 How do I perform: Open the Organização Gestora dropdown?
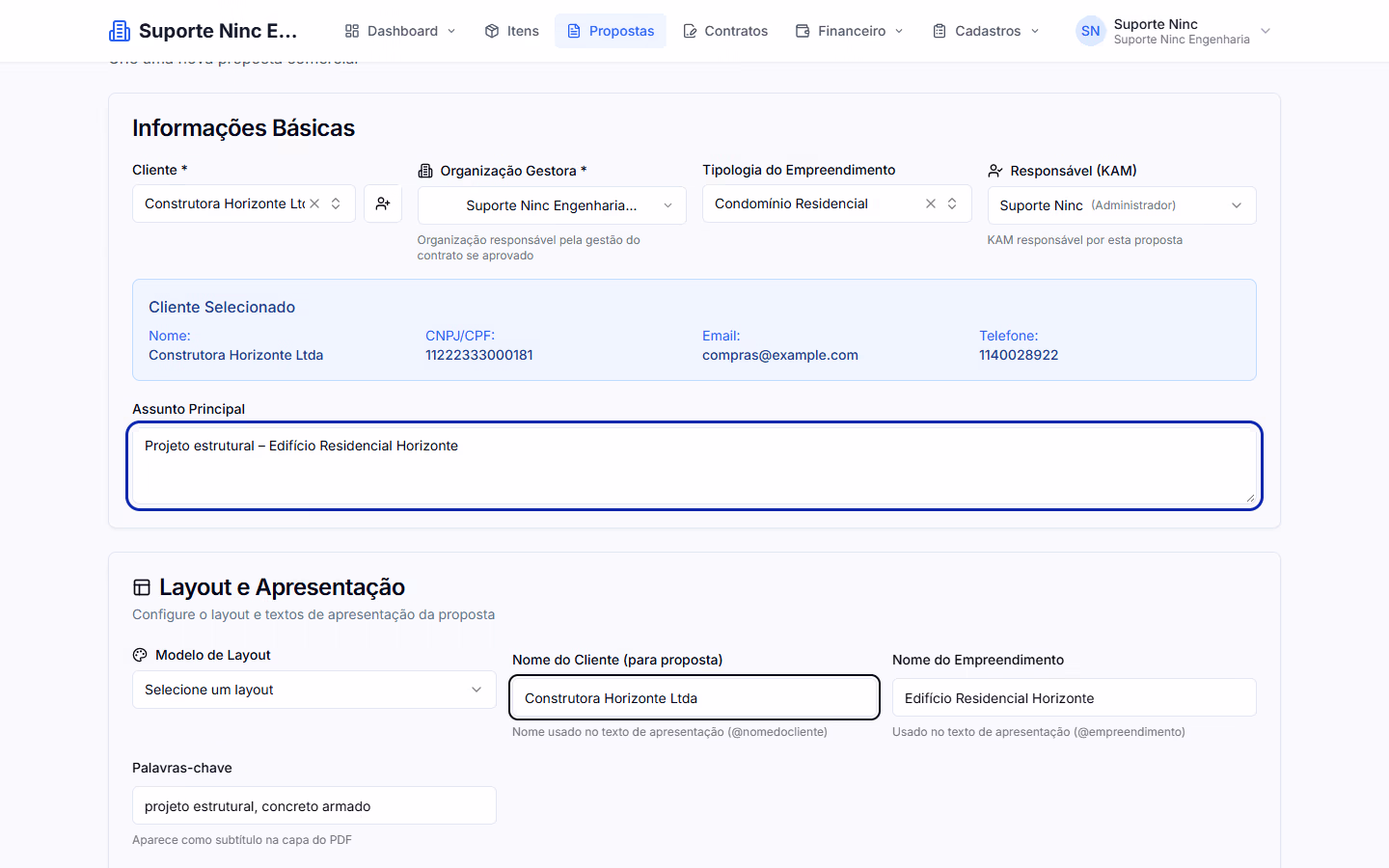(552, 205)
